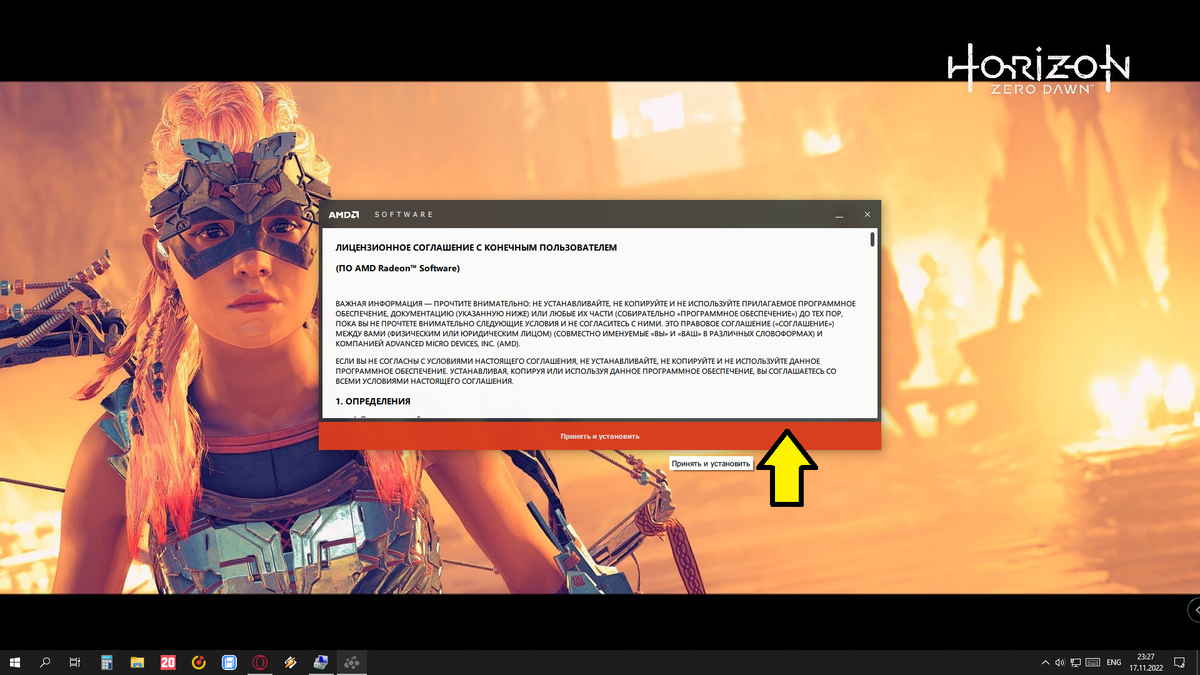Open the yellow circular player icon on taskbar

click(x=199, y=662)
